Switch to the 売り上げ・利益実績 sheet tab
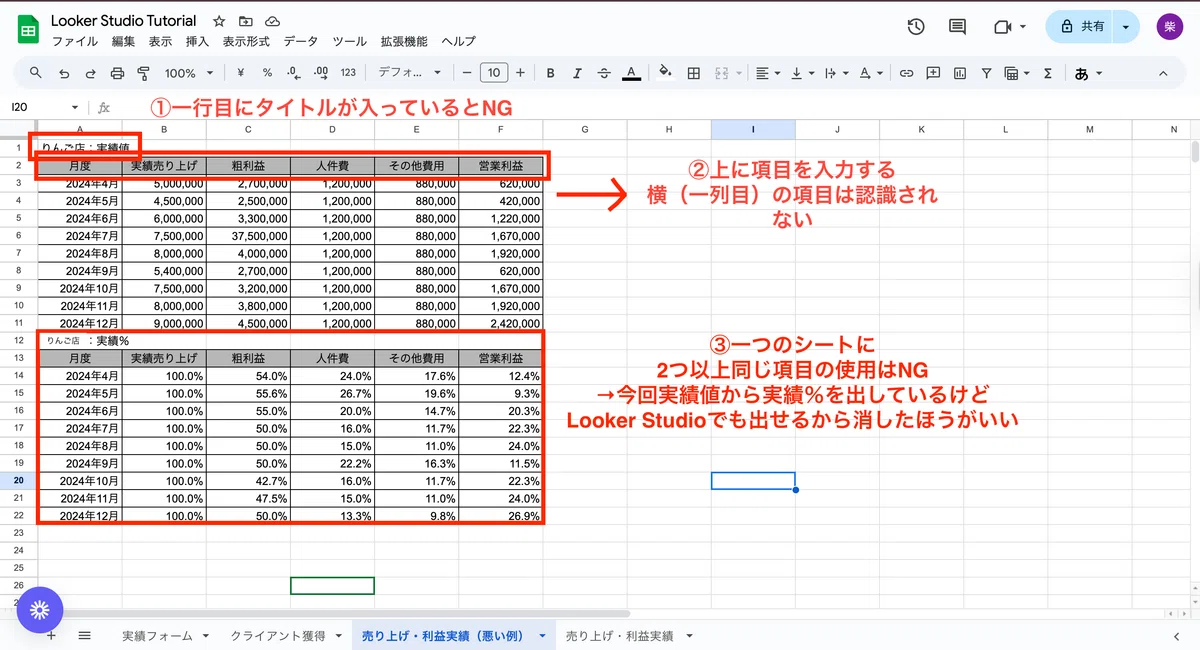Viewport: 1200px width, 650px height. pyautogui.click(x=628, y=636)
